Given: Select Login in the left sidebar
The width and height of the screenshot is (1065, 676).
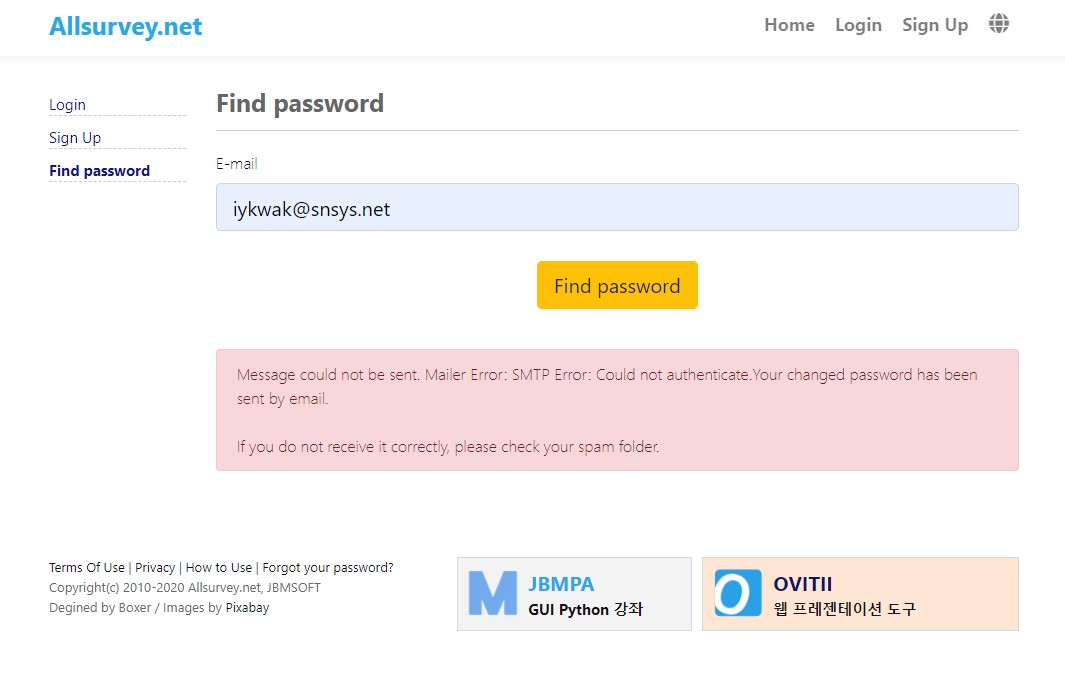Looking at the screenshot, I should point(67,105).
